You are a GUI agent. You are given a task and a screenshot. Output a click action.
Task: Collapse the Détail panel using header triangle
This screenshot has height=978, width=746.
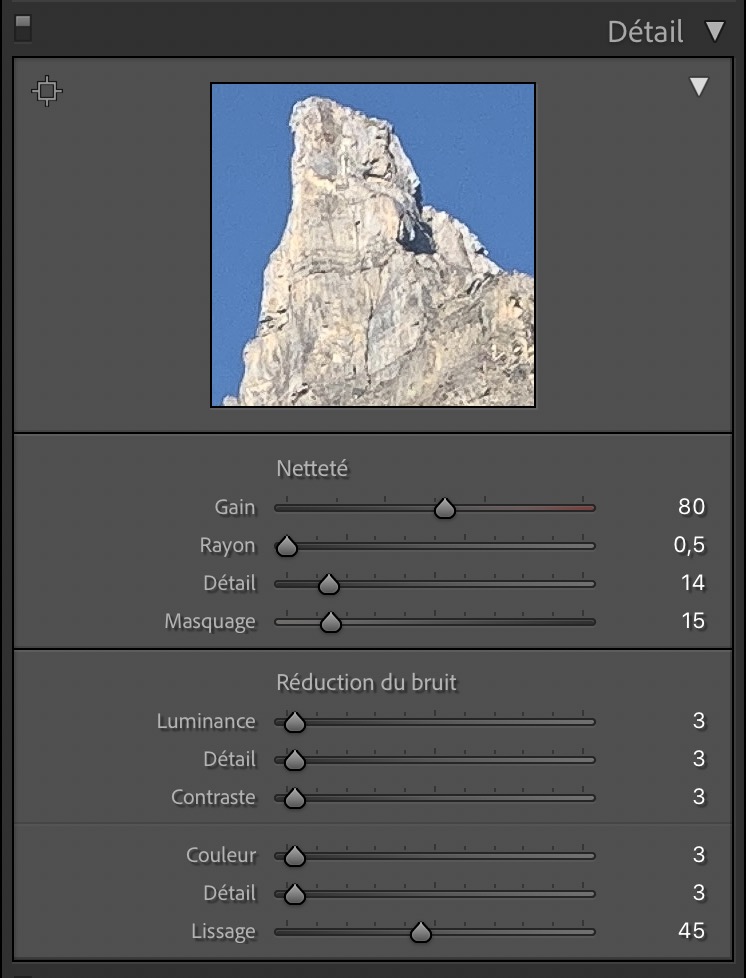tap(714, 32)
